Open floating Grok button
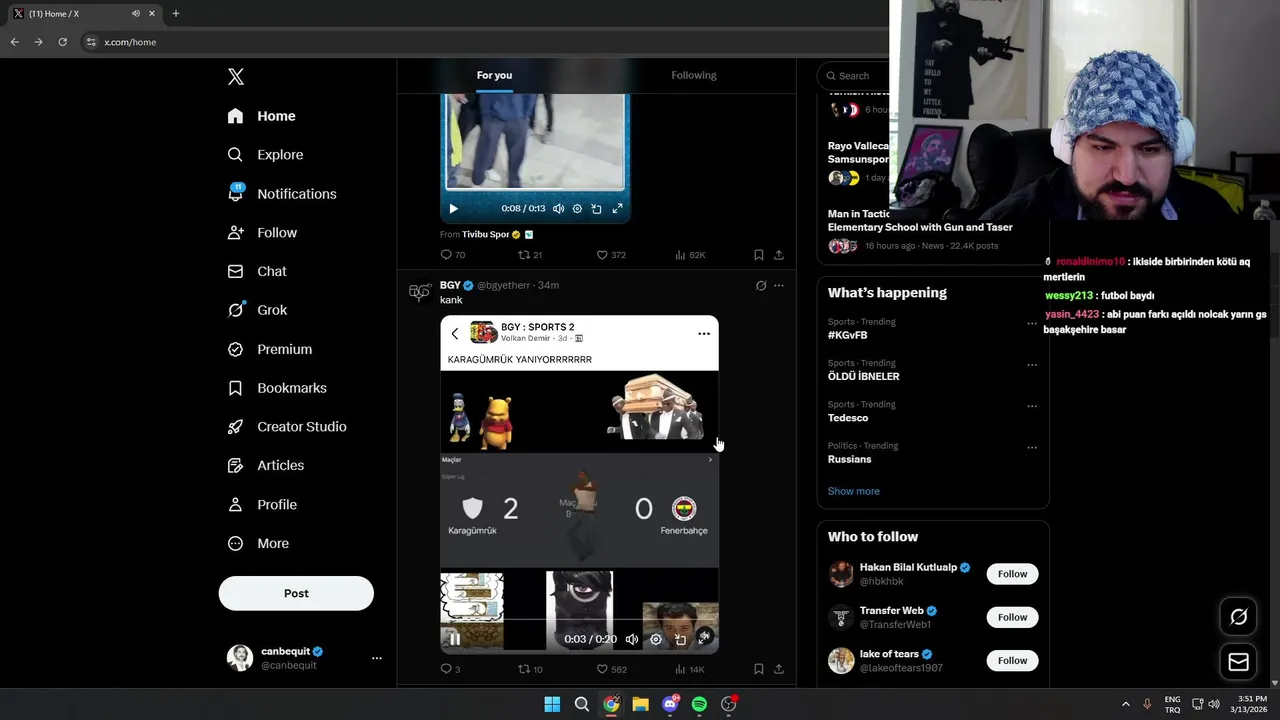Viewport: 1280px width, 720px height. (1238, 617)
